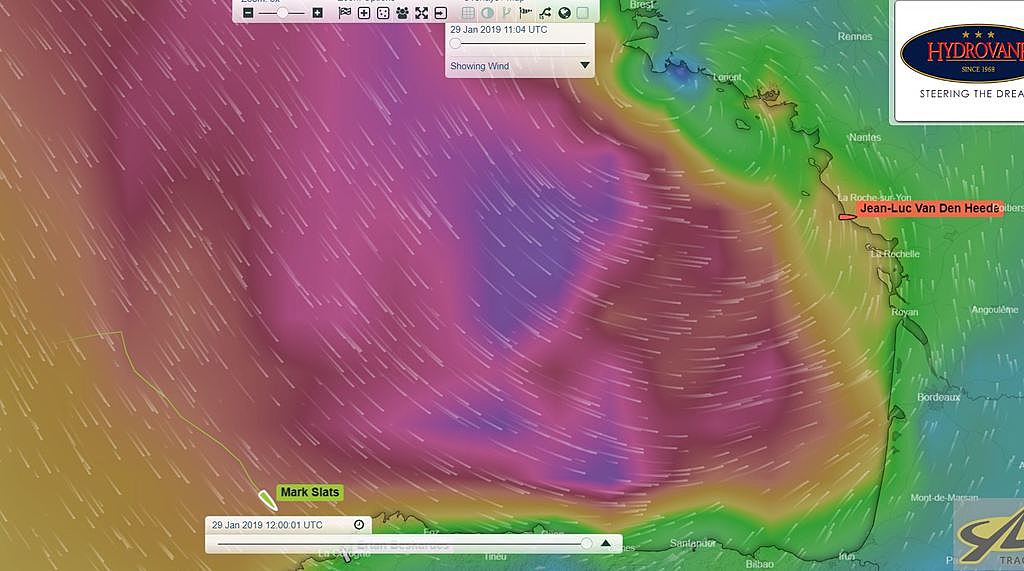Expand the timeline panel with up arrow
Screen dimensions: 1024x571
[605, 543]
